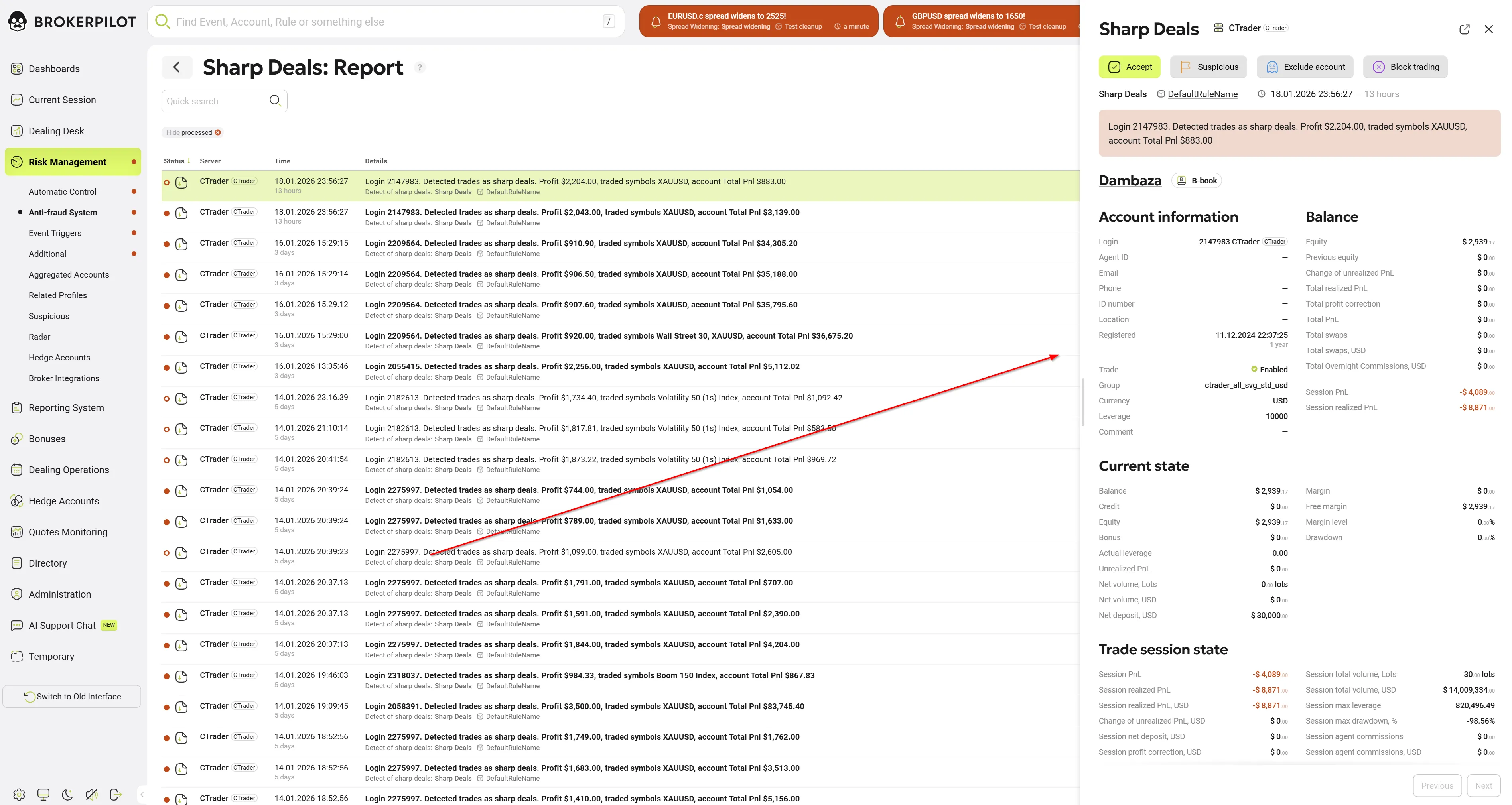Collapse sidebar with left chevron
Image resolution: width=1512 pixels, height=805 pixels.
(142, 795)
